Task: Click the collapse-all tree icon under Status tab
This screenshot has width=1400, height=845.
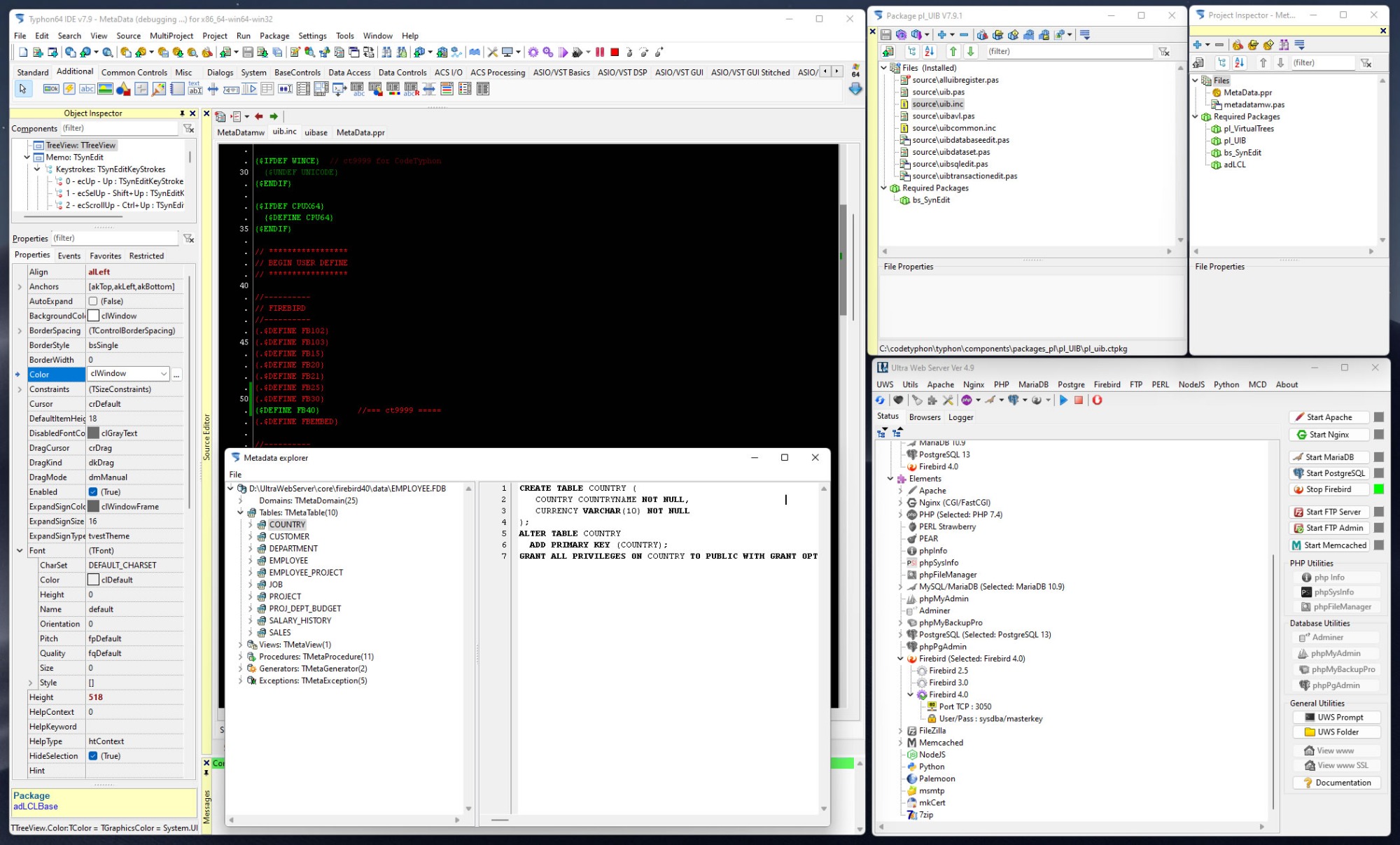Action: (897, 433)
